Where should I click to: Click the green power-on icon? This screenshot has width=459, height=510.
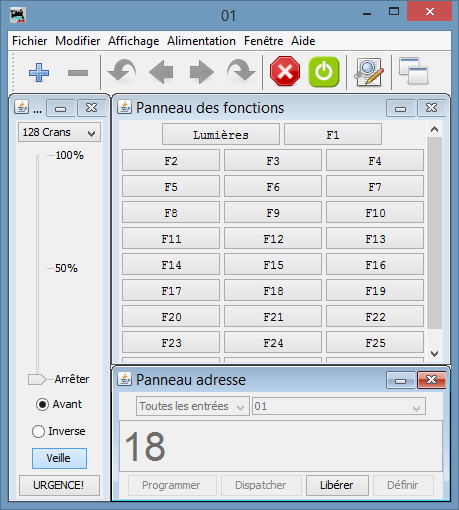point(324,72)
